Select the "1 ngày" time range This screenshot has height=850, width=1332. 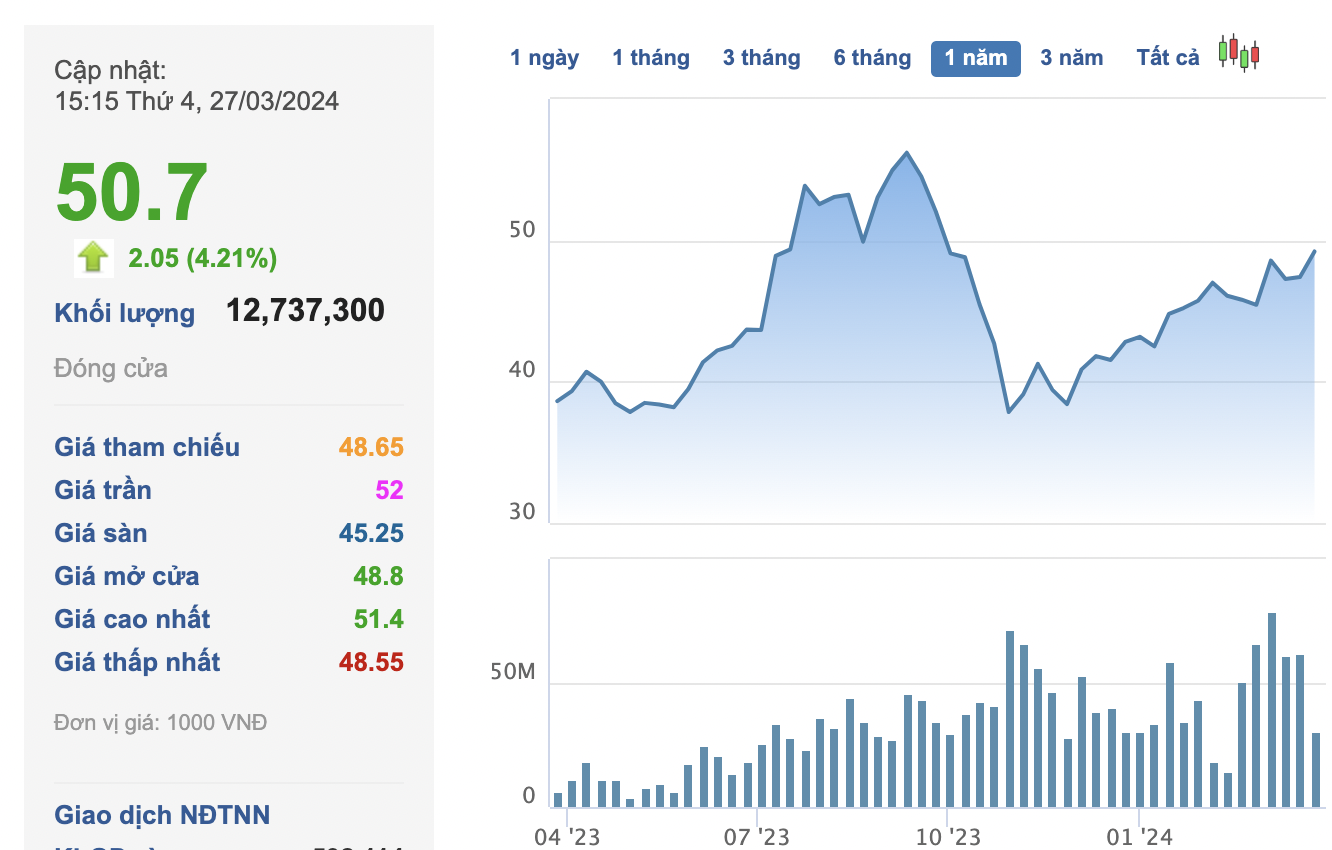tap(544, 58)
